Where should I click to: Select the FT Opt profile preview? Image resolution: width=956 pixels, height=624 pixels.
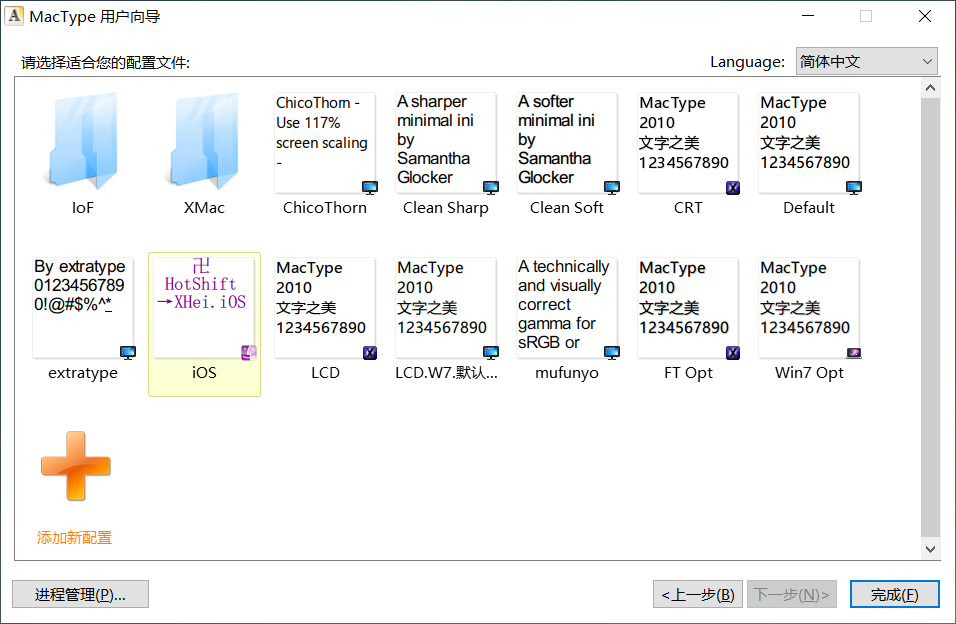coord(688,308)
